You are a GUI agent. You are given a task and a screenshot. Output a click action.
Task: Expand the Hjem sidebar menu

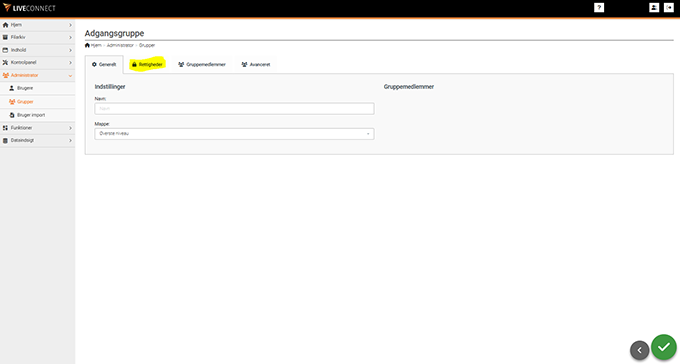point(37,25)
